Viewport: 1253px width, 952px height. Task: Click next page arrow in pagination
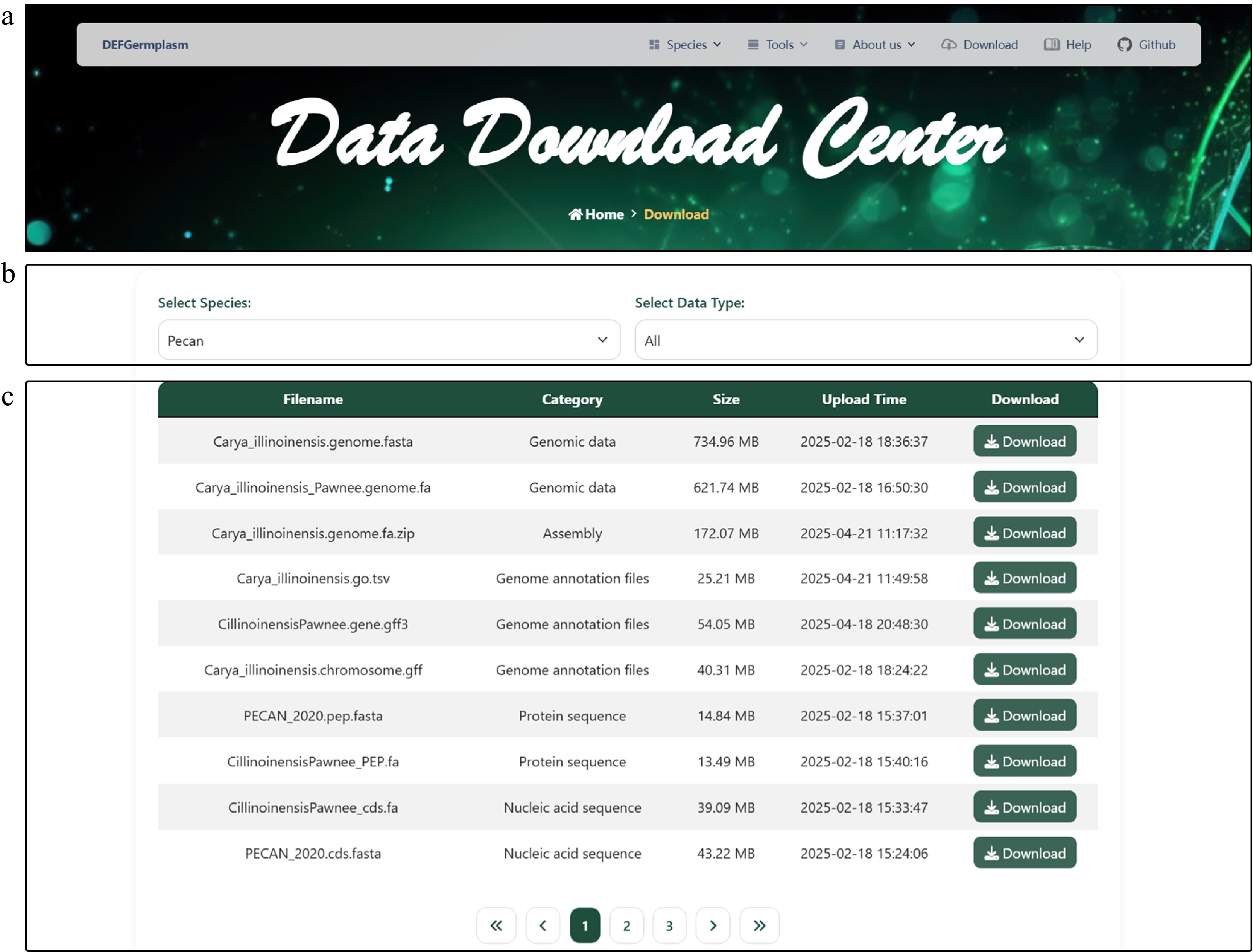[x=713, y=925]
